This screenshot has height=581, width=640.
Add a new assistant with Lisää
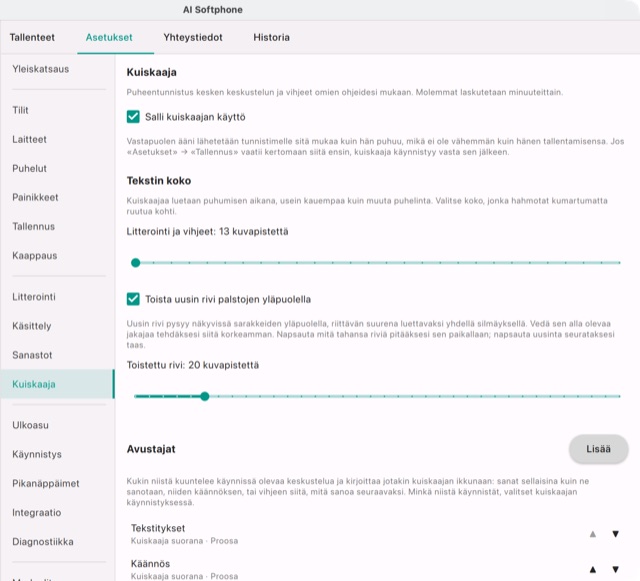pyautogui.click(x=598, y=449)
